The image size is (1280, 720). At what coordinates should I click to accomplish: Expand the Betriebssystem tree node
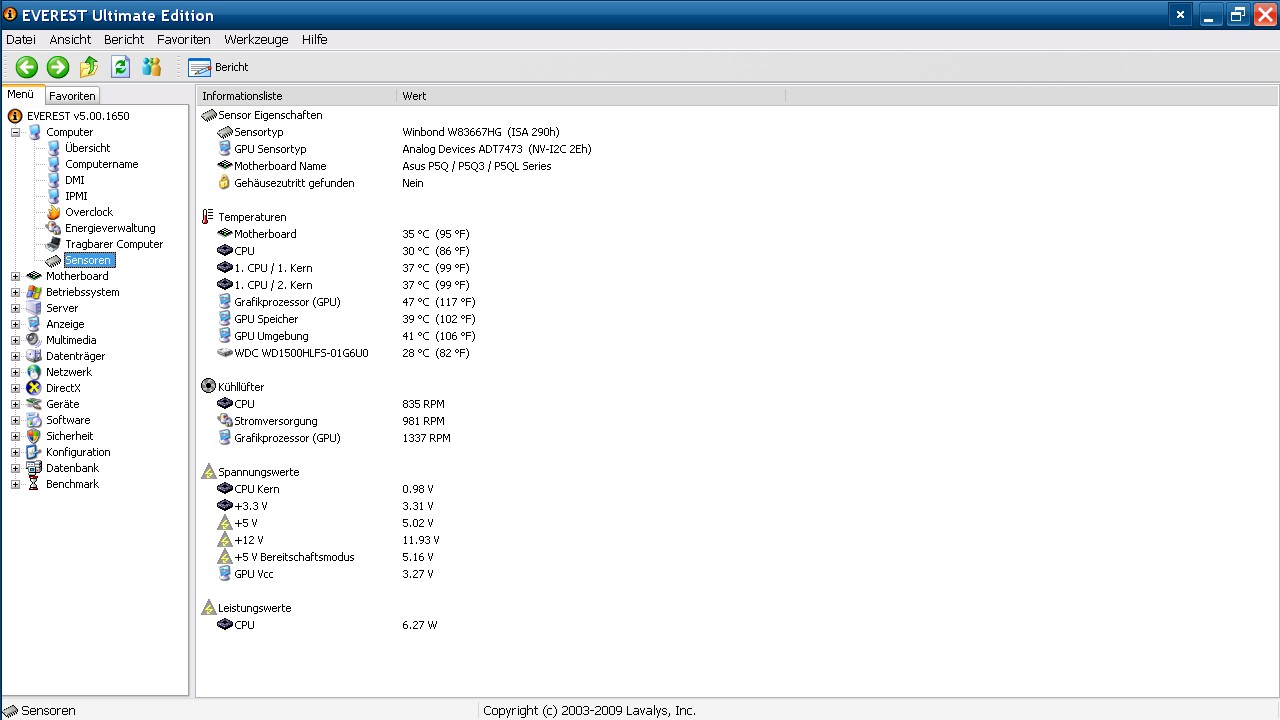pyautogui.click(x=15, y=292)
